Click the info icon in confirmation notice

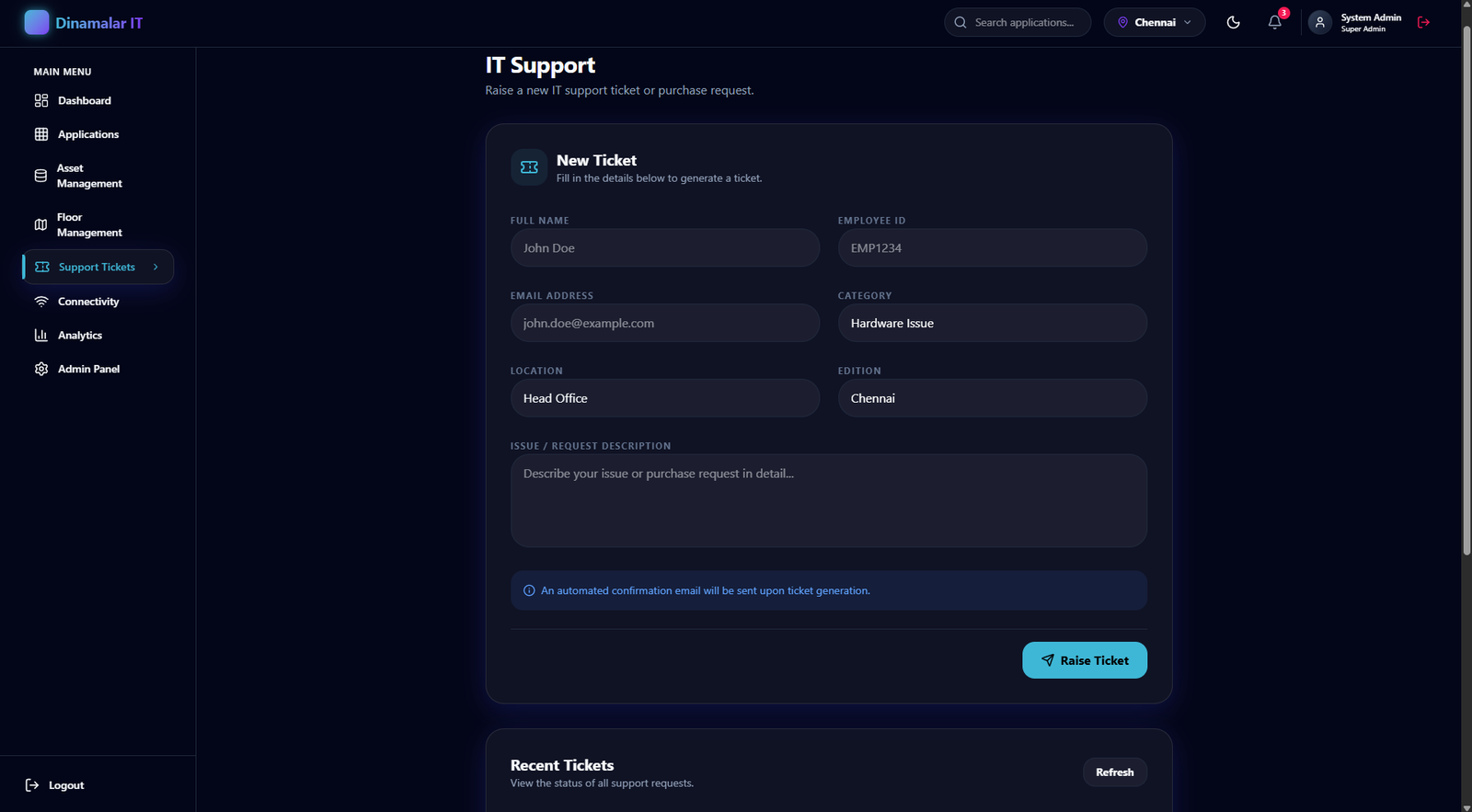(x=529, y=590)
